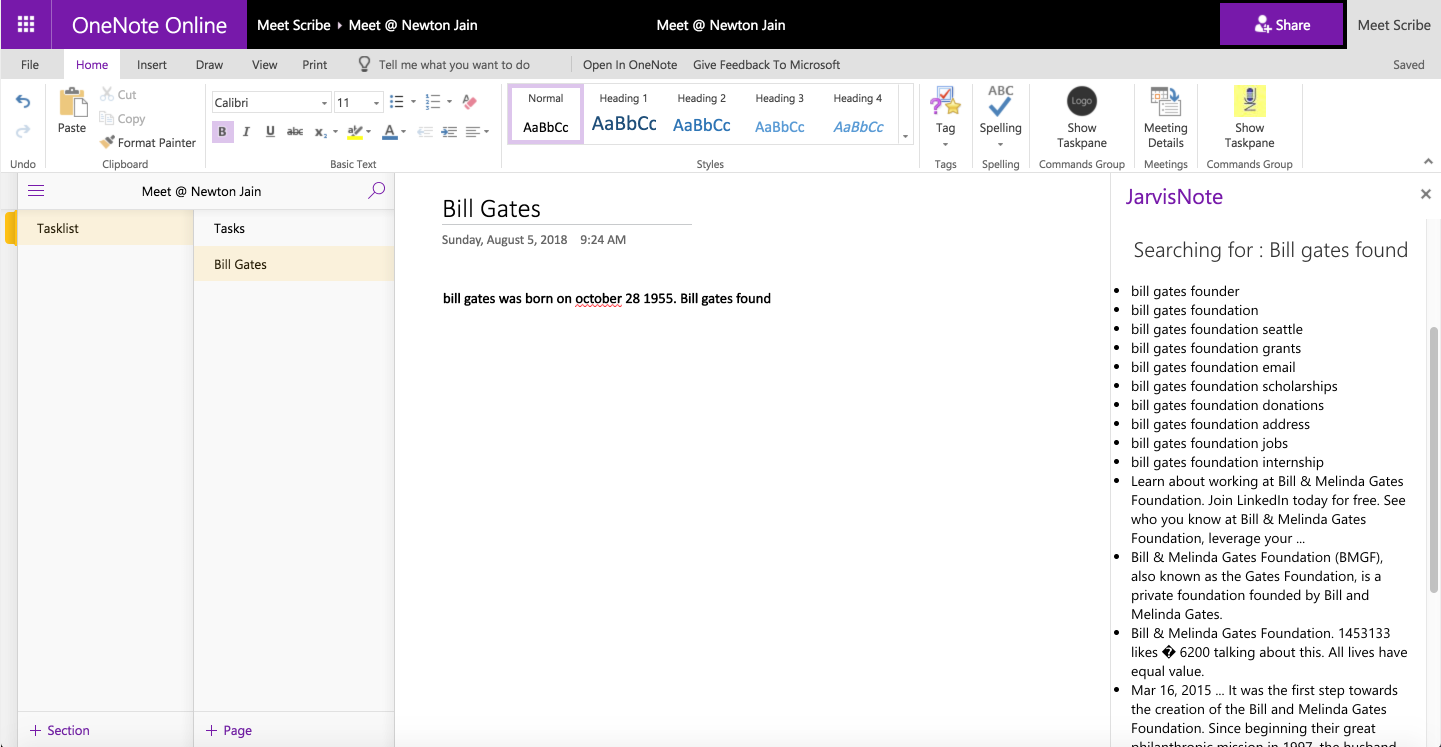The width and height of the screenshot is (1441, 747).
Task: Apply the Heading 1 style
Action: 624,114
